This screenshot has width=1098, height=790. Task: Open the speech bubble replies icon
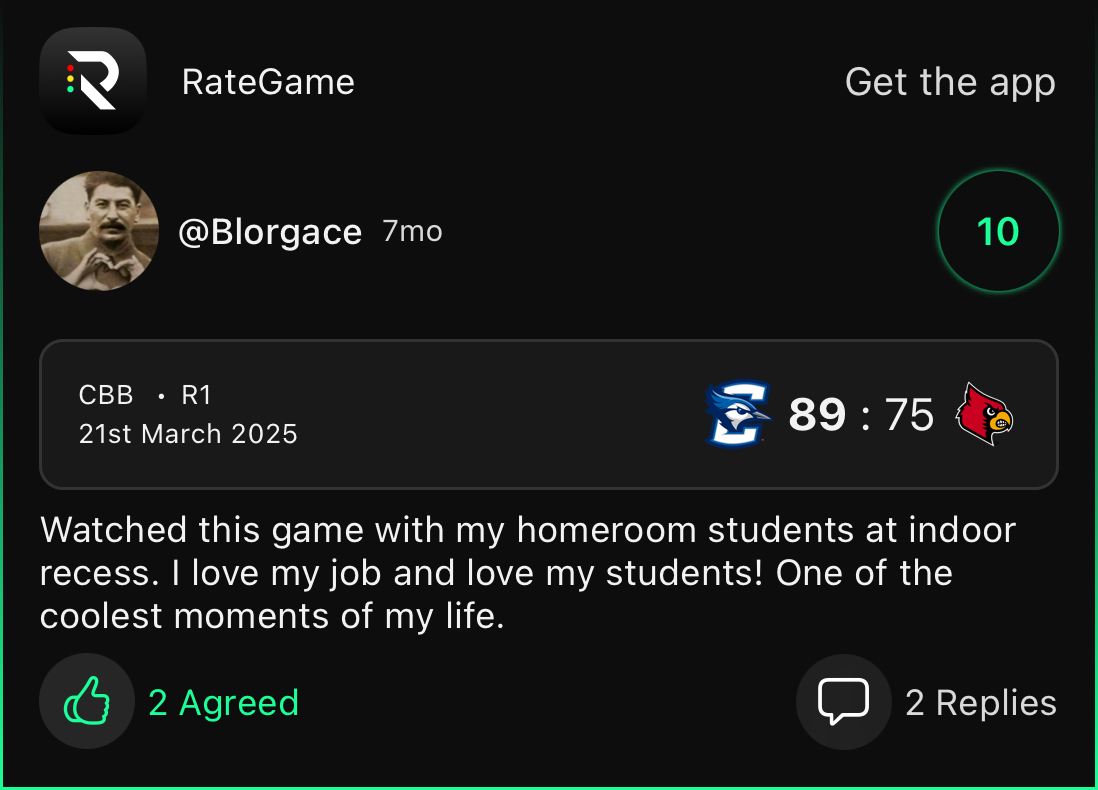843,701
